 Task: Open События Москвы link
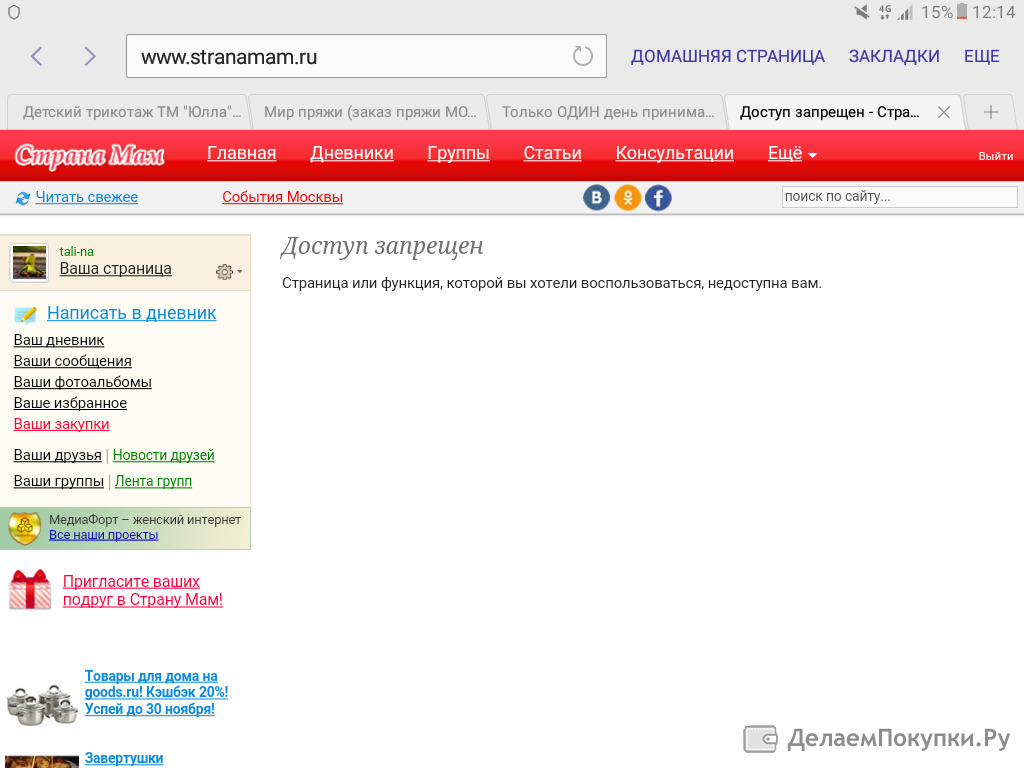282,197
